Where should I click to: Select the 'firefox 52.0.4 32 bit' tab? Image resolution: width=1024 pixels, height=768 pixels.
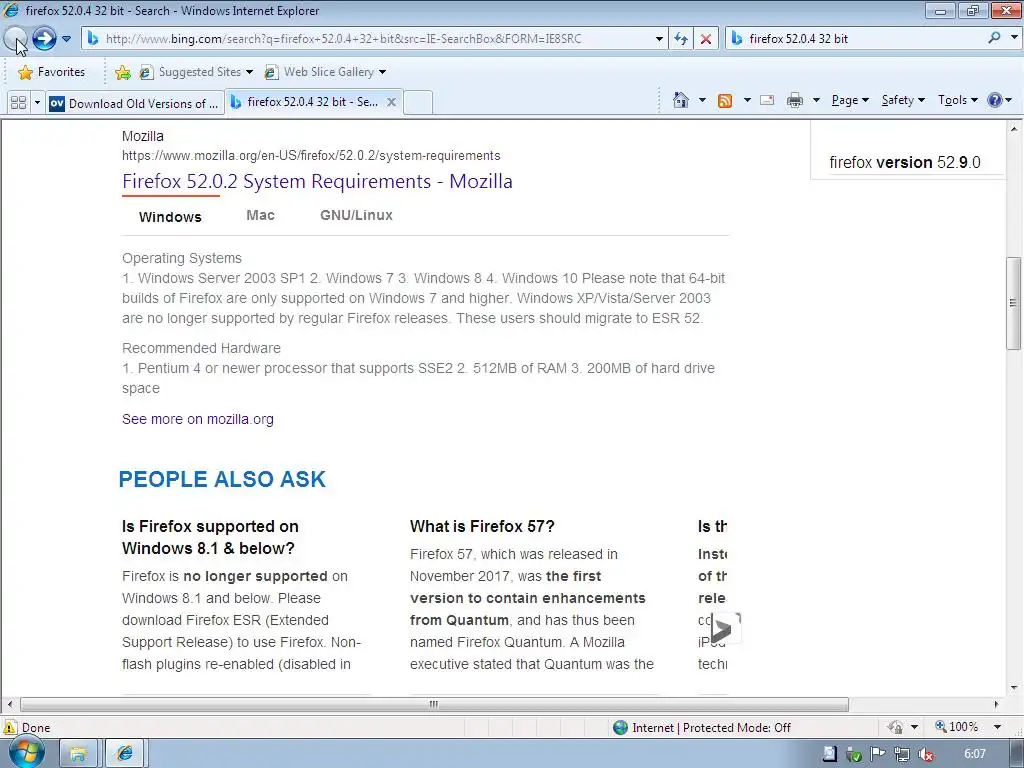(x=304, y=102)
